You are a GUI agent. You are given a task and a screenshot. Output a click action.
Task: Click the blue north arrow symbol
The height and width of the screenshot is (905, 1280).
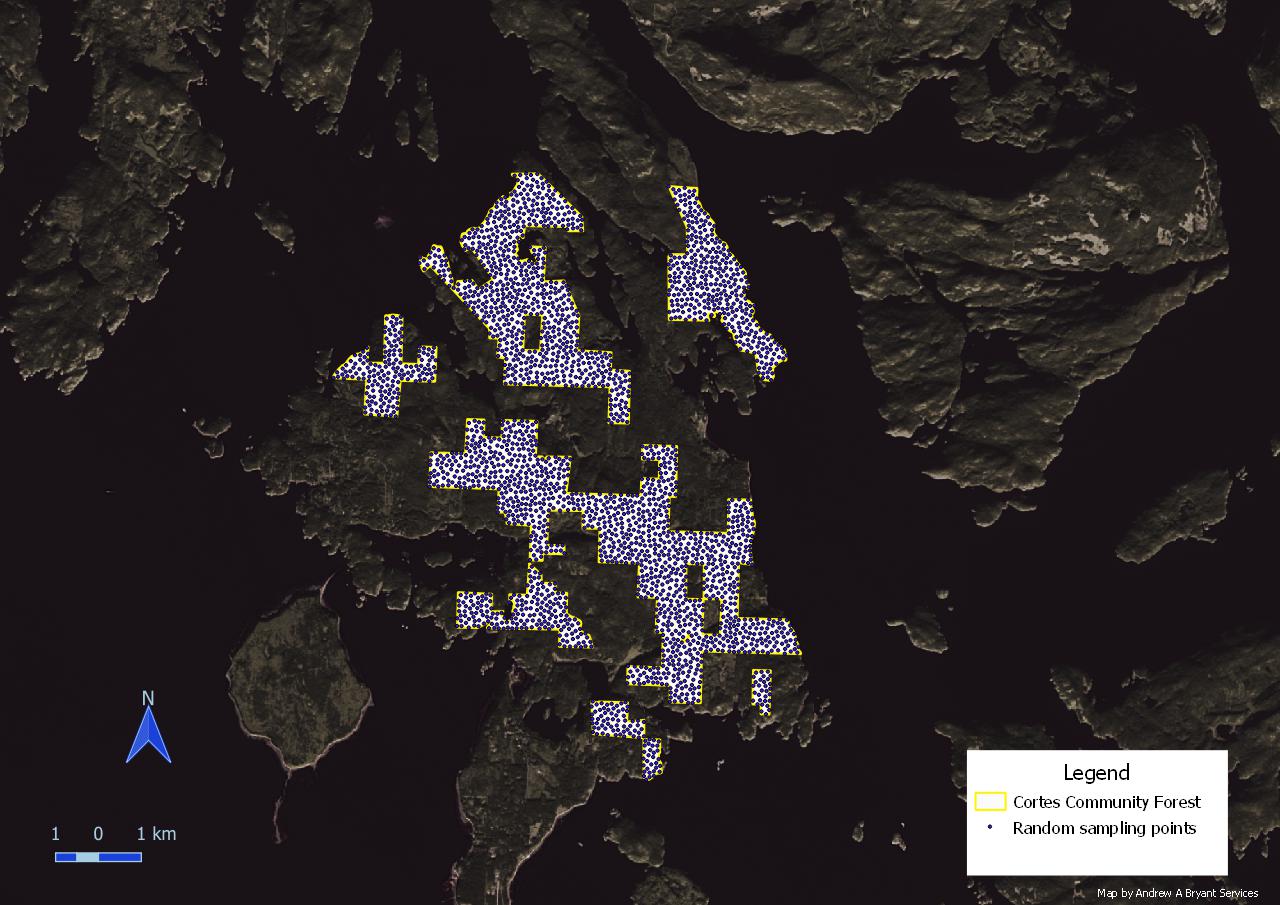tap(148, 737)
